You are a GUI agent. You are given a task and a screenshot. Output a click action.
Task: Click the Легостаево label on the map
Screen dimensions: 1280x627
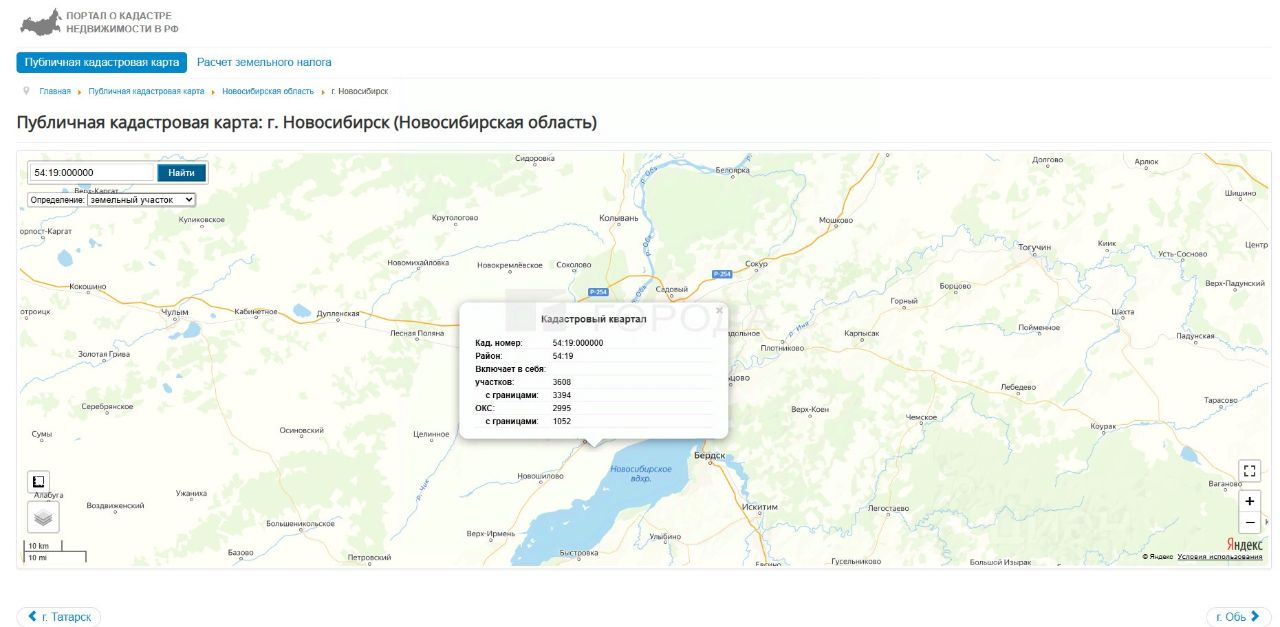[888, 509]
